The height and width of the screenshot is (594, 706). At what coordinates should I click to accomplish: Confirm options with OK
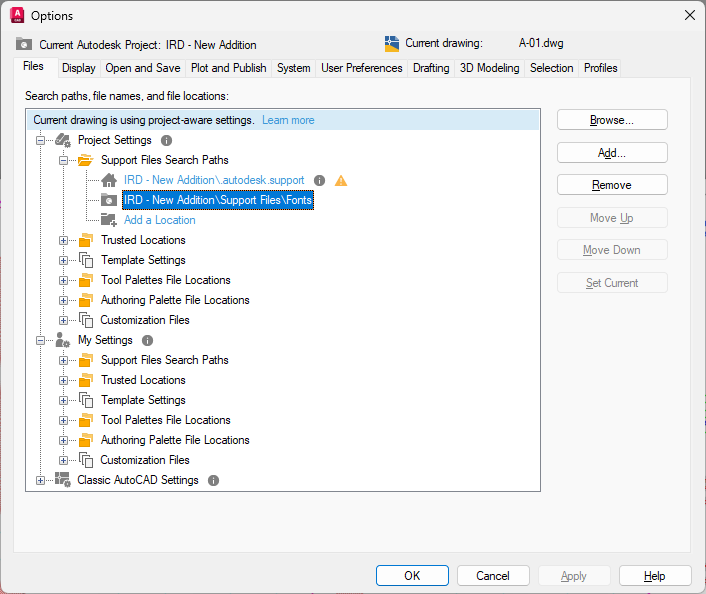[412, 576]
